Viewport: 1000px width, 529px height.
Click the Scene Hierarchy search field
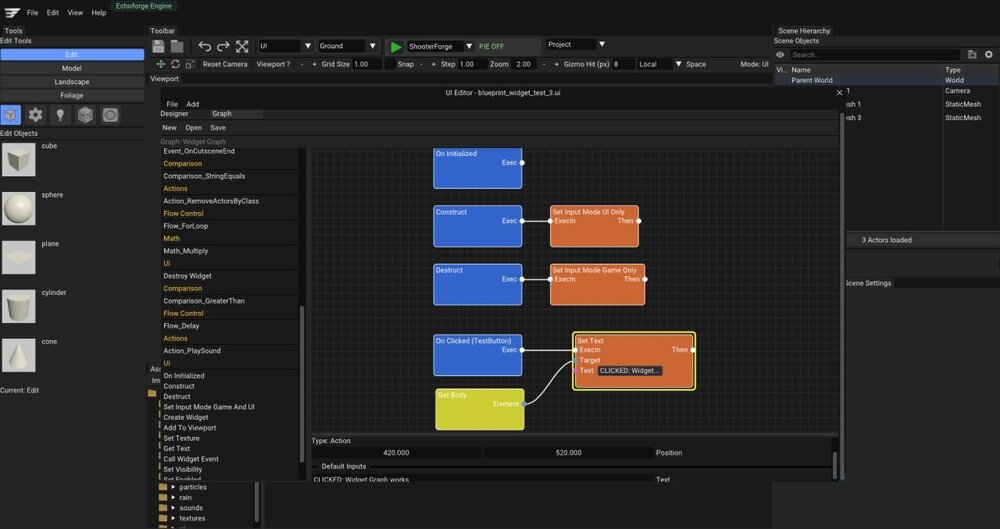tap(874, 55)
